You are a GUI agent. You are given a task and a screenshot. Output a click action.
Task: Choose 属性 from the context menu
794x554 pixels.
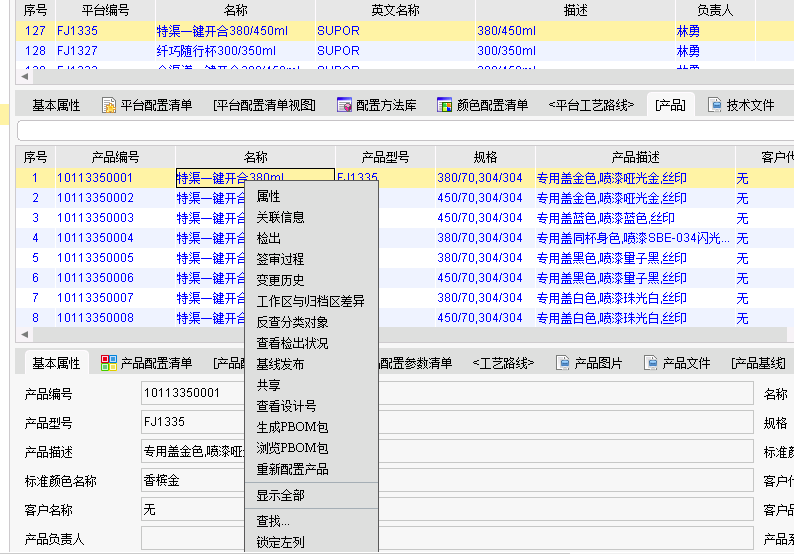(x=268, y=196)
